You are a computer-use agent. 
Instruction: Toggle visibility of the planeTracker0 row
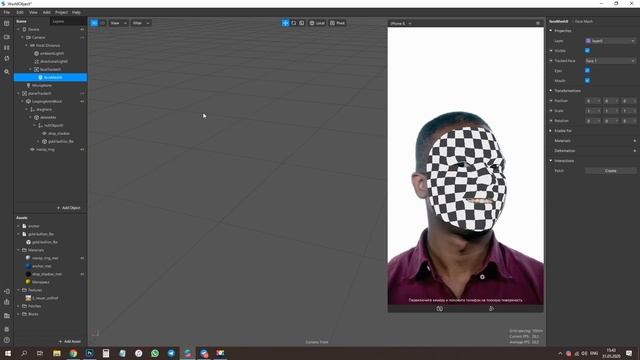82,93
